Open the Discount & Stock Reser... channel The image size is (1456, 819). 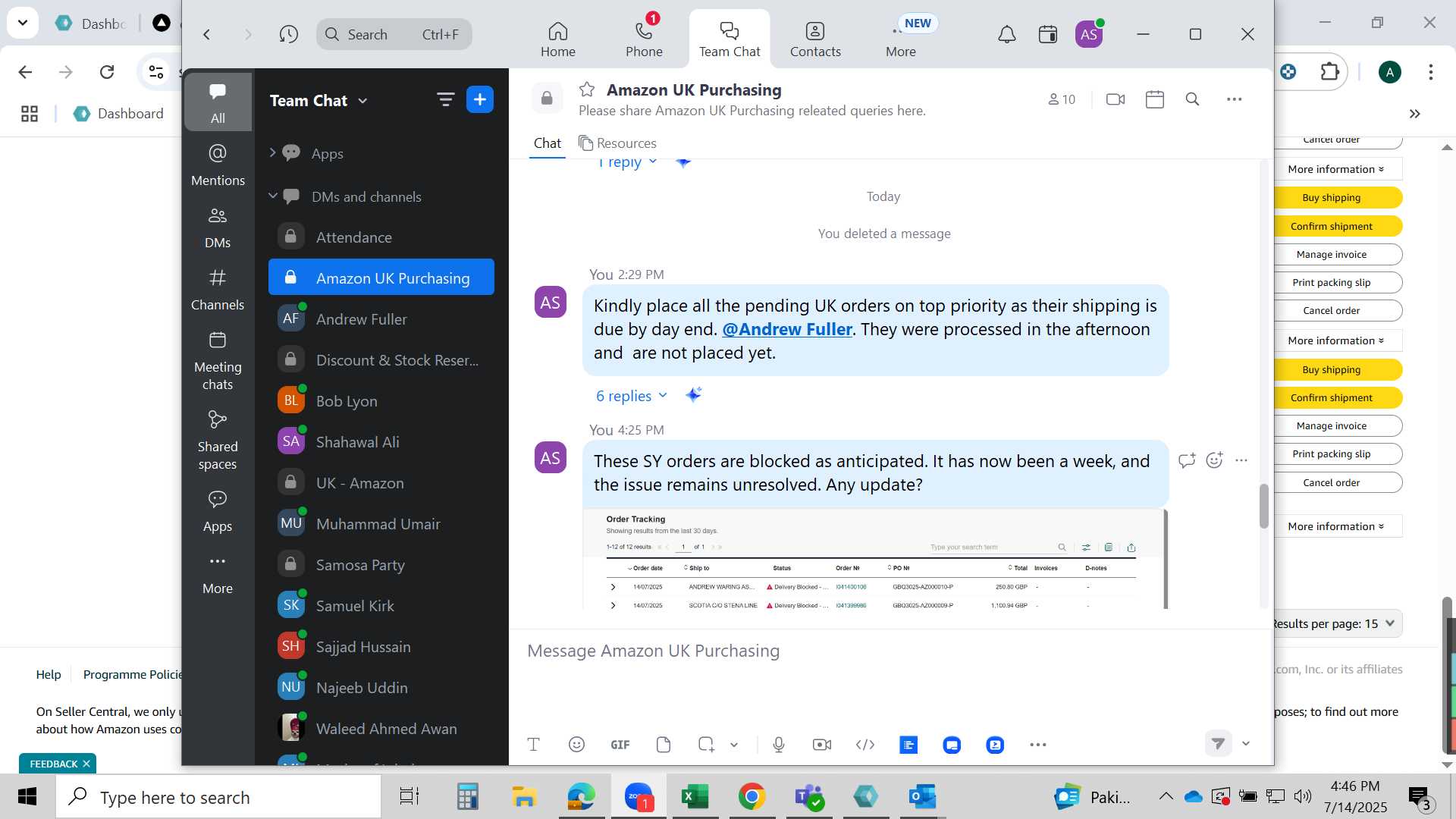pos(381,360)
